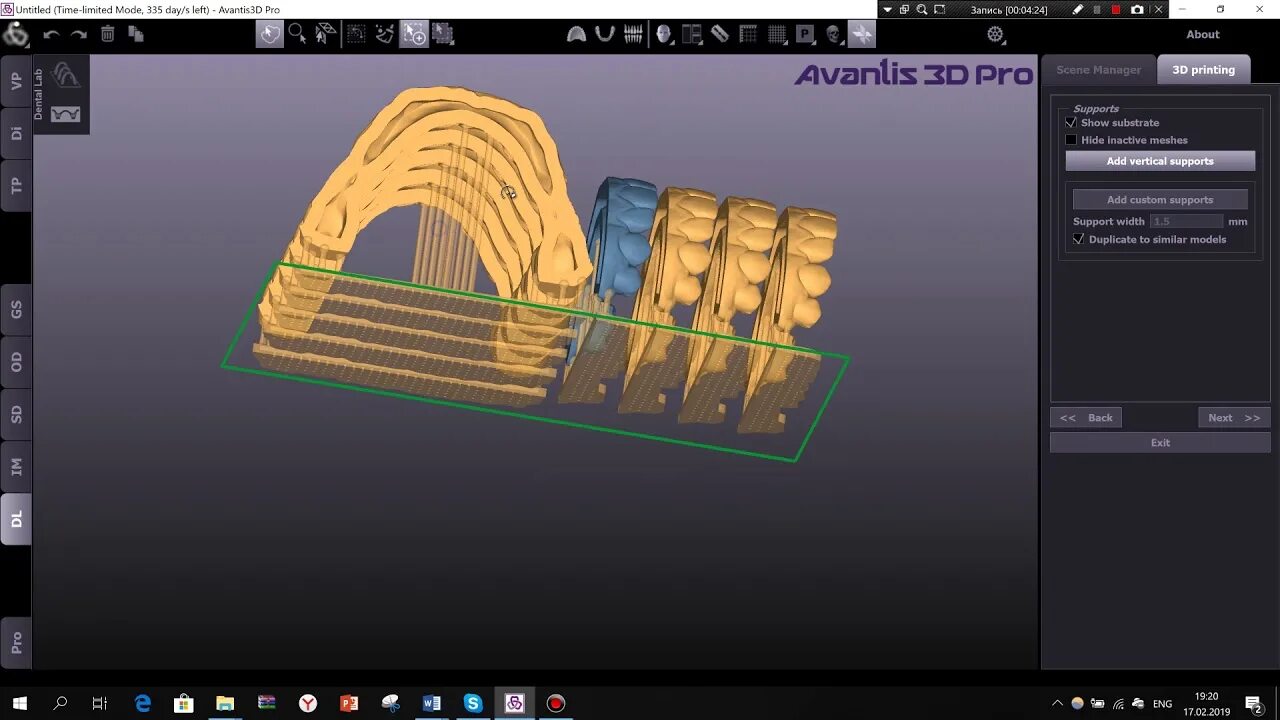This screenshot has width=1280, height=720.
Task: Switch to the Scene Manager tab
Action: pyautogui.click(x=1097, y=69)
